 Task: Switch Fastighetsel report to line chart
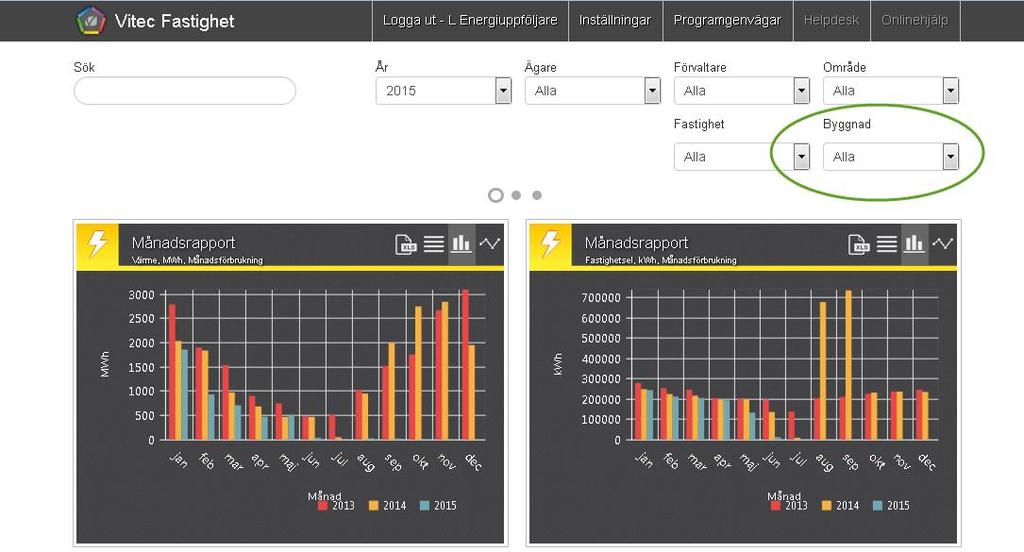(942, 244)
